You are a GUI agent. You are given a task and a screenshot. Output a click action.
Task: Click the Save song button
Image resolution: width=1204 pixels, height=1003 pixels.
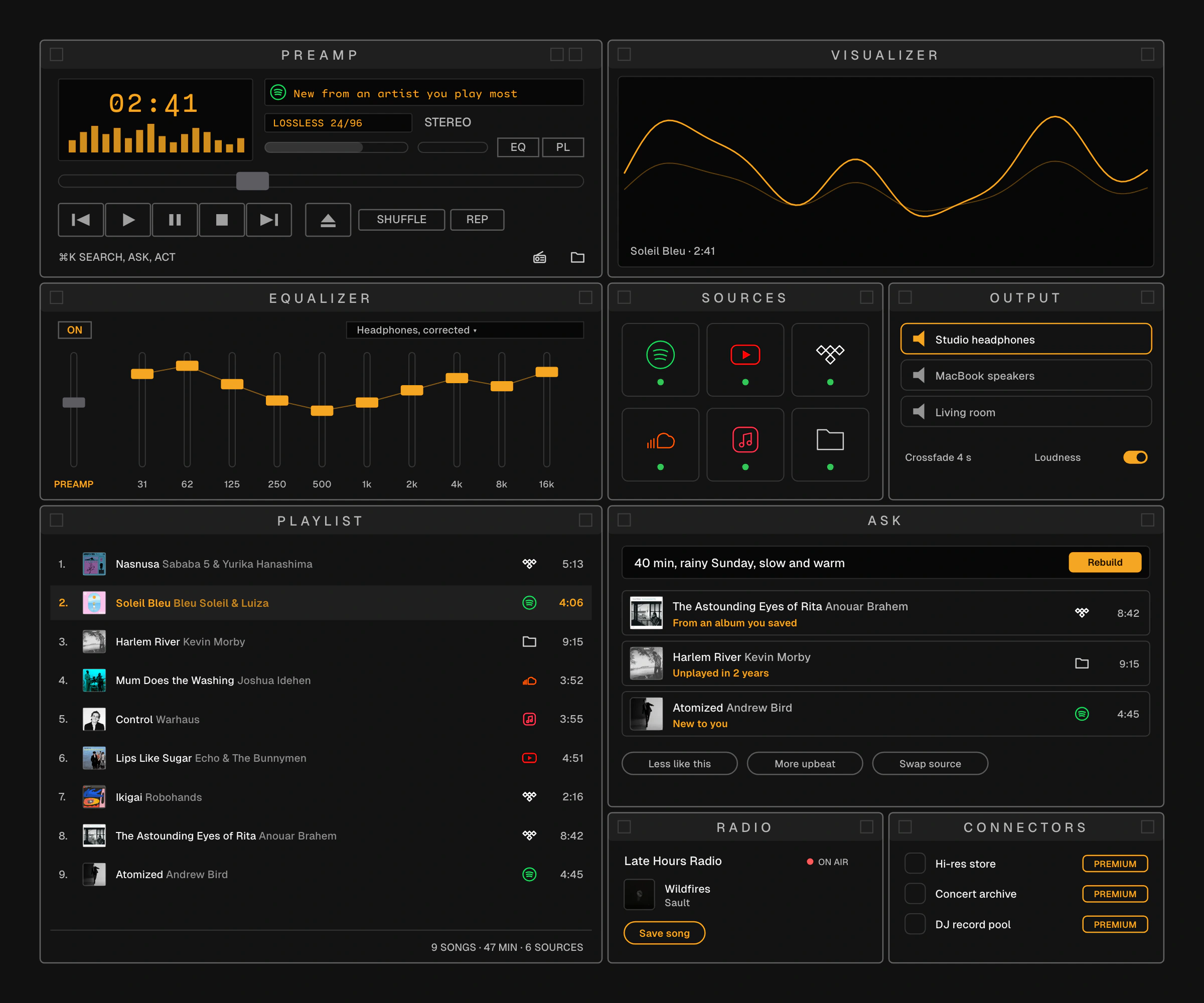click(665, 933)
